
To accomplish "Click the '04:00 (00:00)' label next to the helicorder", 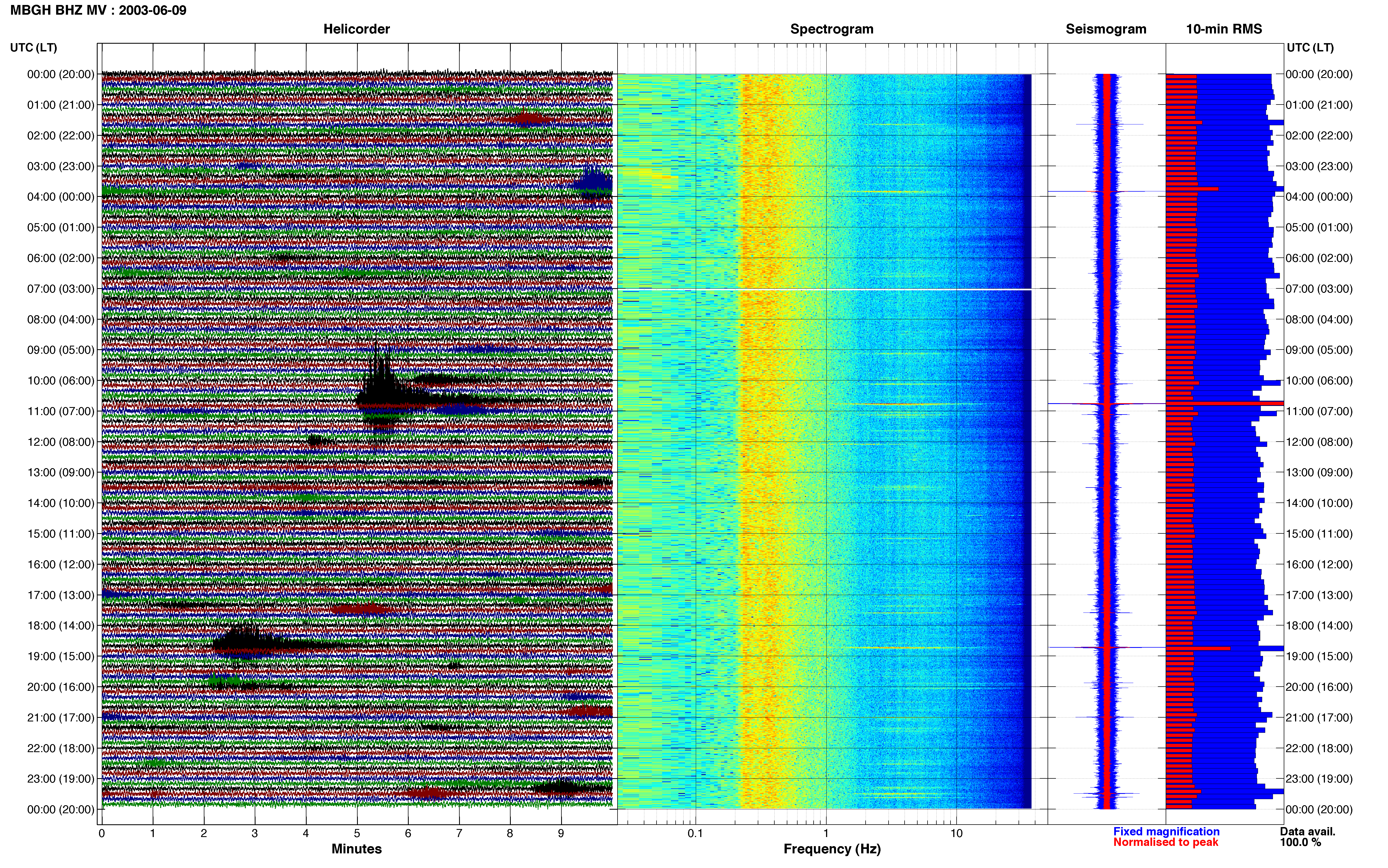I will [x=60, y=197].
